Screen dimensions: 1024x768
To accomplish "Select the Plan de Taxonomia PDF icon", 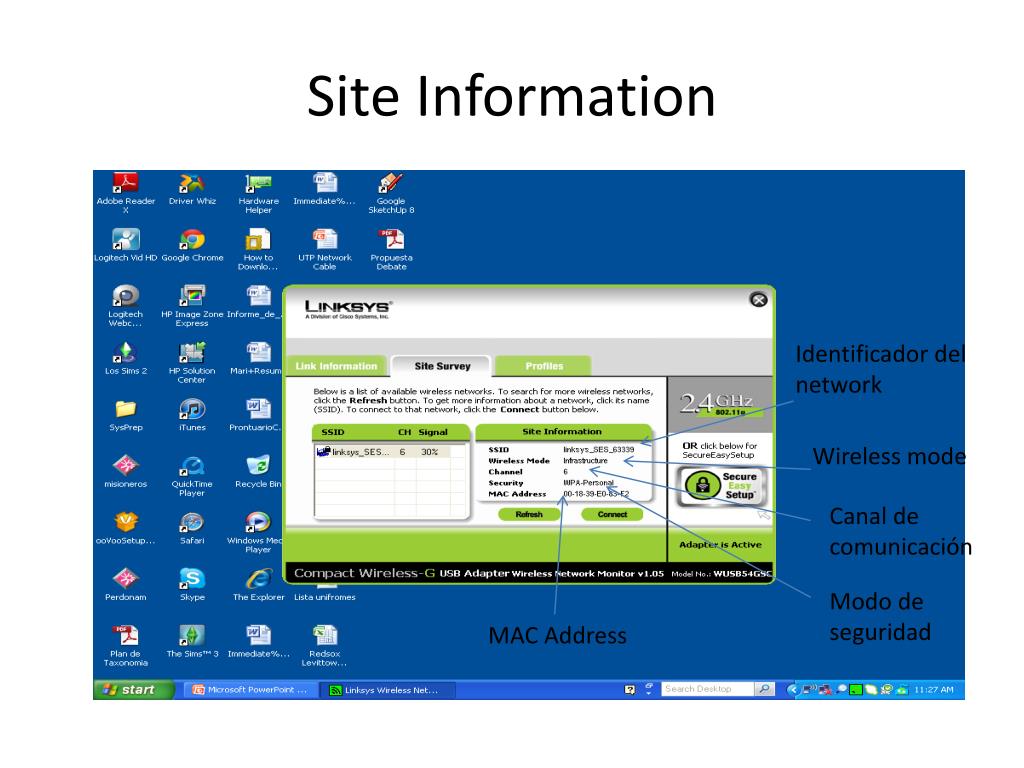I will (125, 645).
